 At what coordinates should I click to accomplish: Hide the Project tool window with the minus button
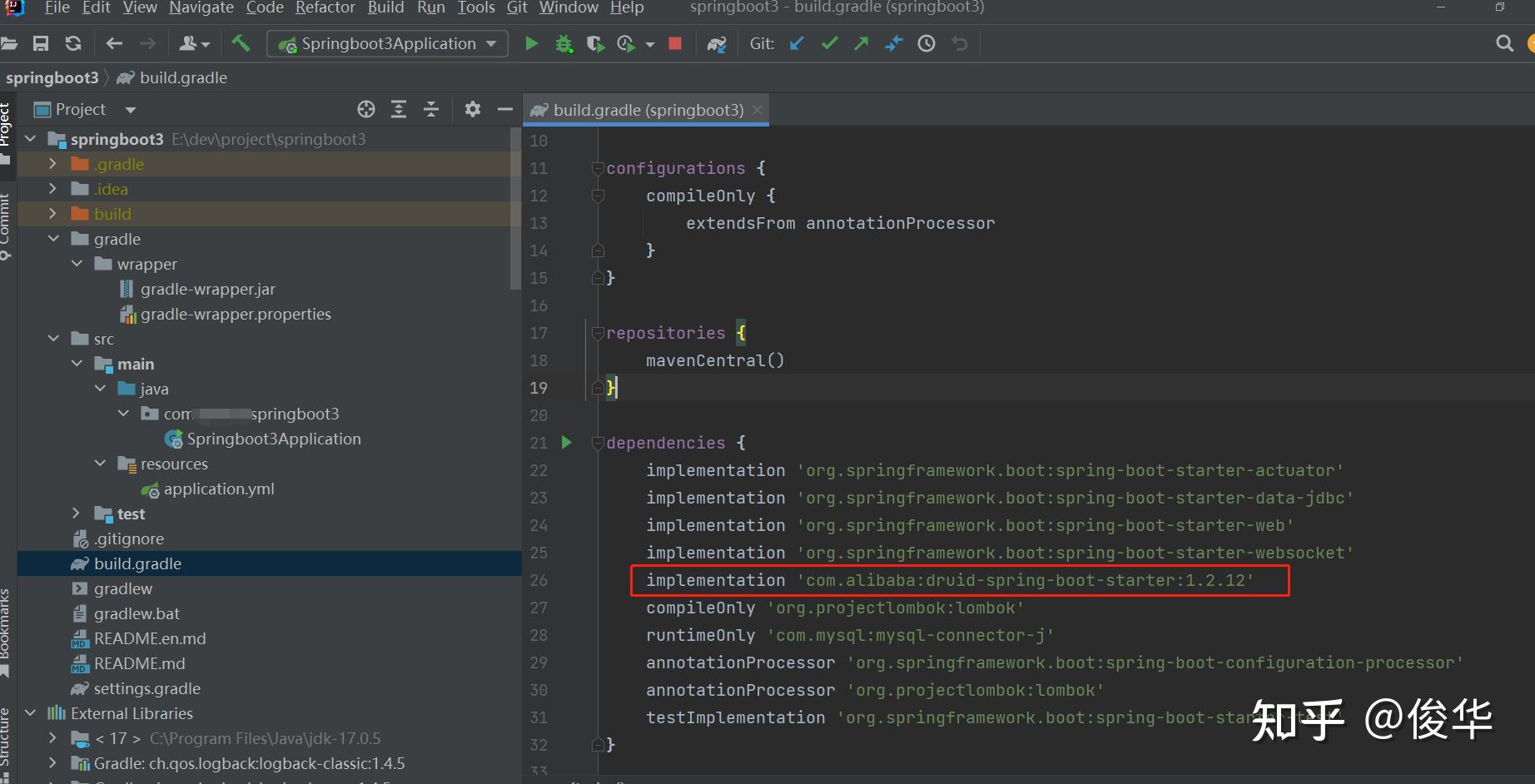[x=504, y=109]
